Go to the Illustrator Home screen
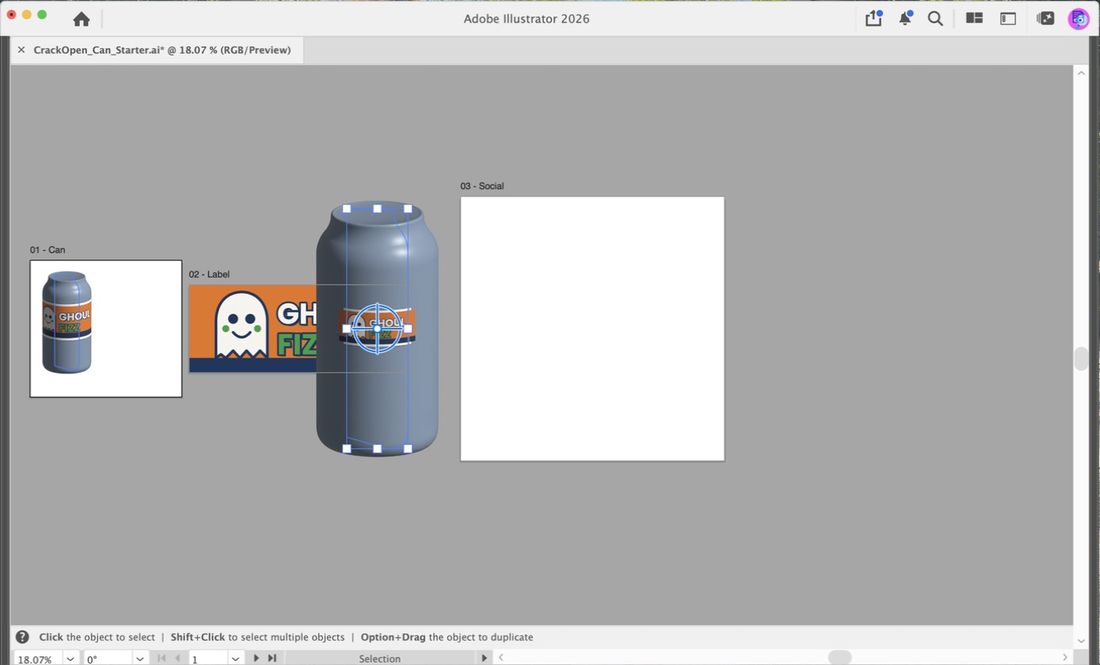 tap(81, 19)
